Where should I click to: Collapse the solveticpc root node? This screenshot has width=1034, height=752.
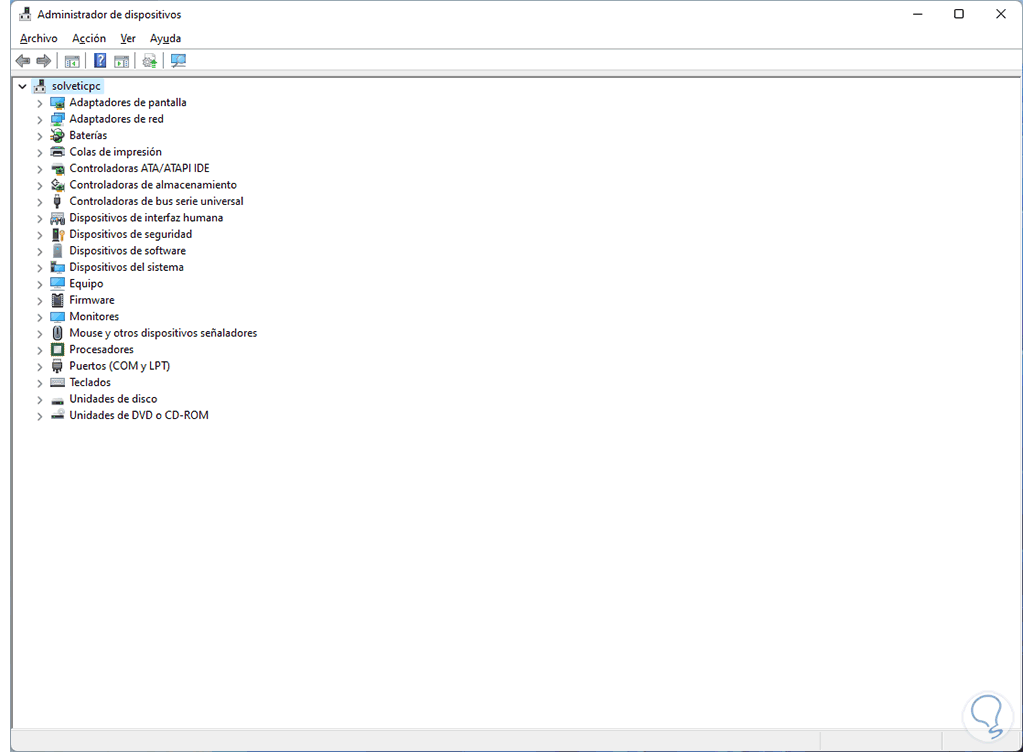(x=22, y=86)
